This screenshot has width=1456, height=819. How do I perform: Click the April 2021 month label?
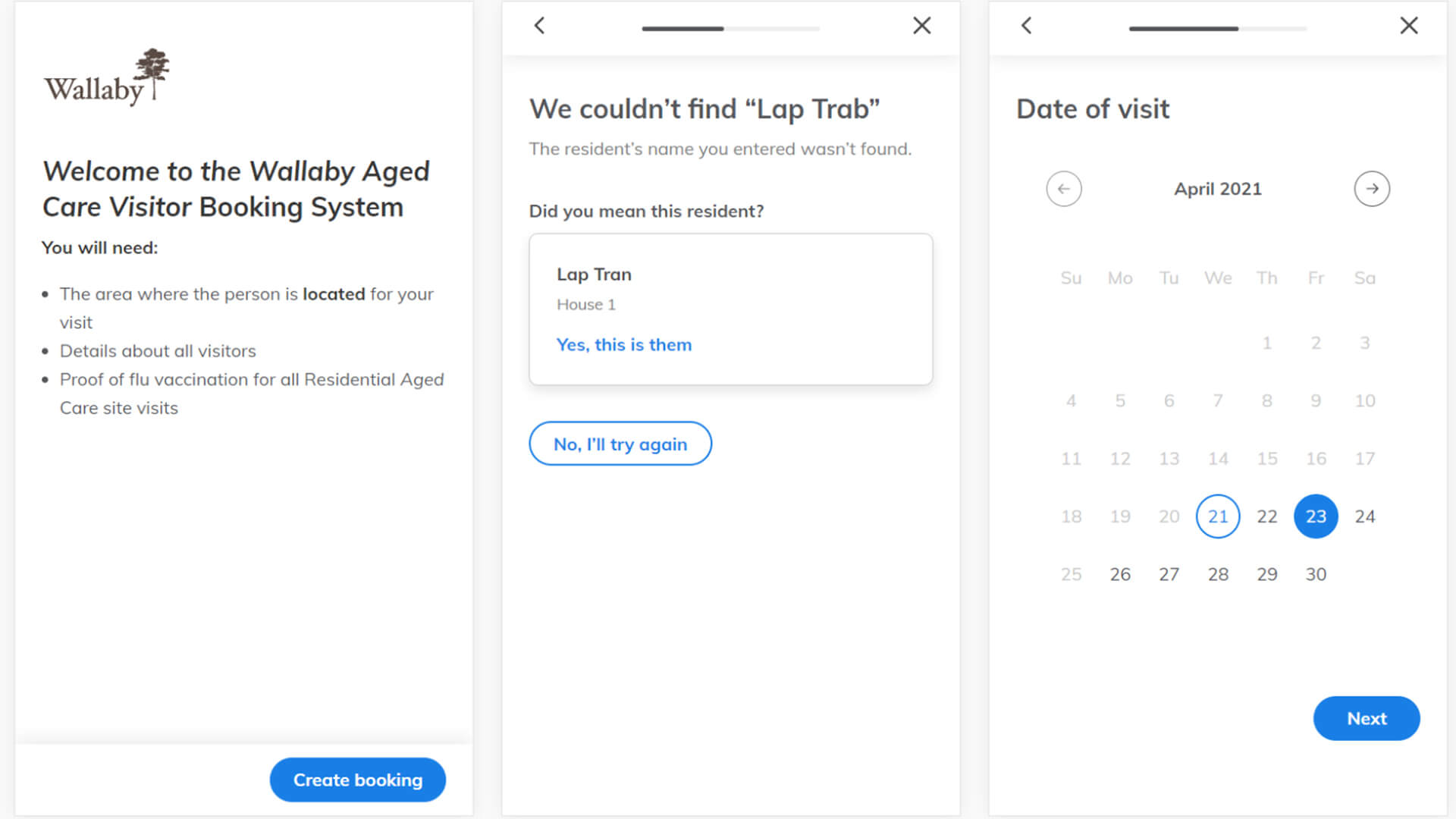tap(1217, 189)
